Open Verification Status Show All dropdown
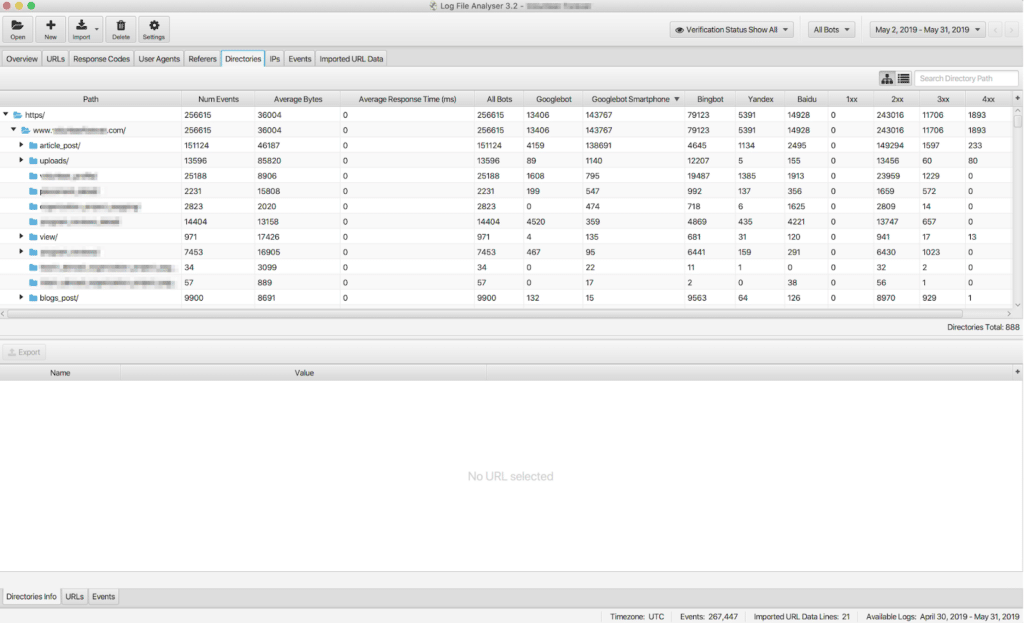The width and height of the screenshot is (1024, 623). coord(732,30)
